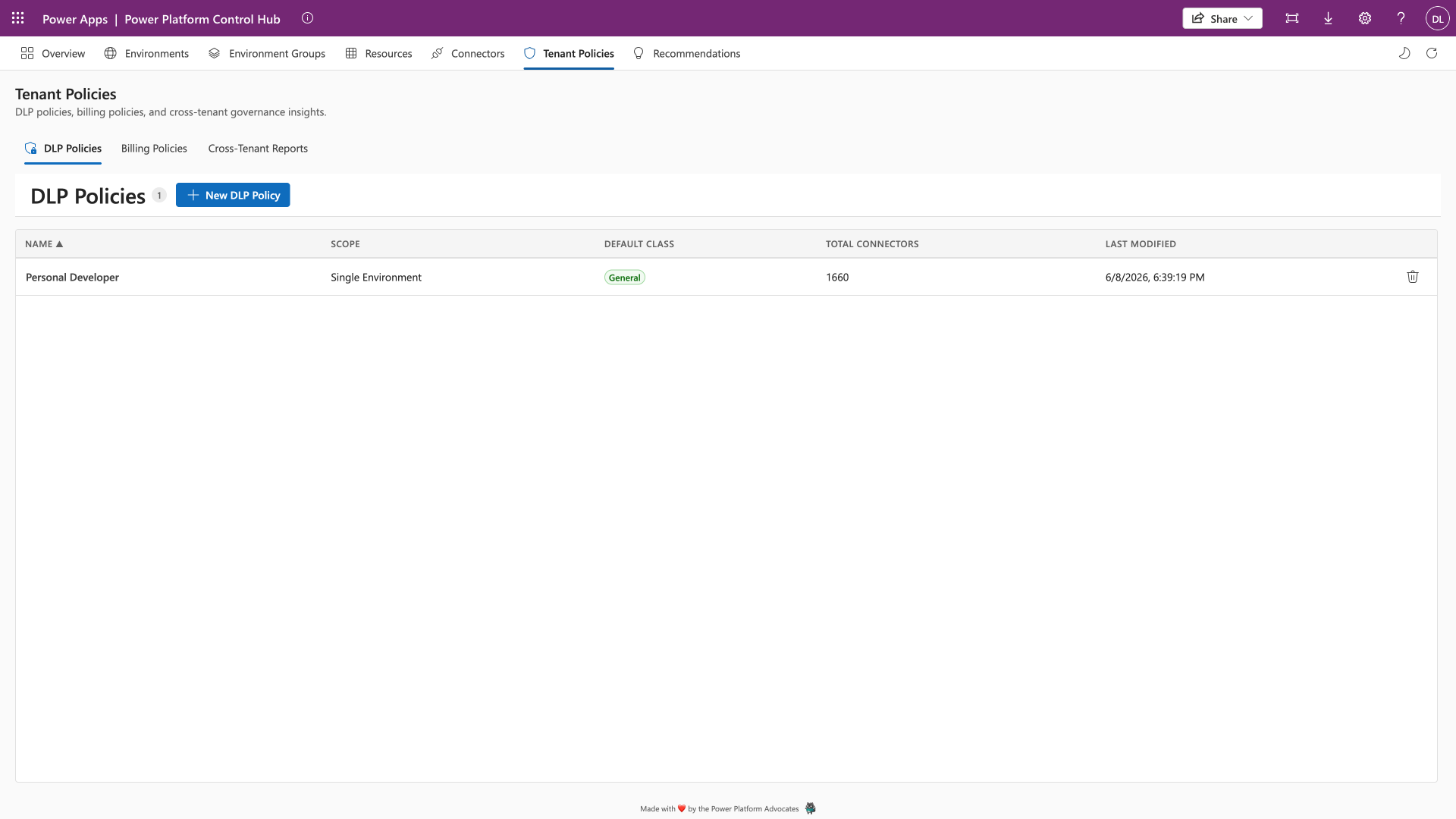Image resolution: width=1456 pixels, height=819 pixels.
Task: Click the New DLP Policy button
Action: 233,195
